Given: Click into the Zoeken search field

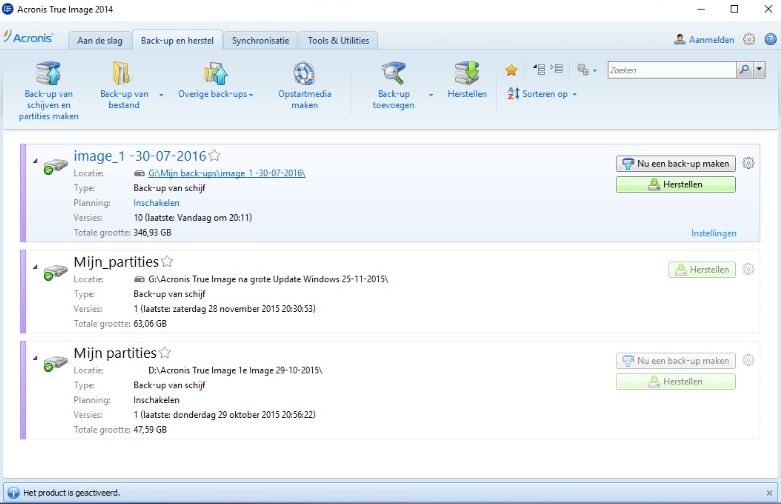Looking at the screenshot, I should 670,70.
